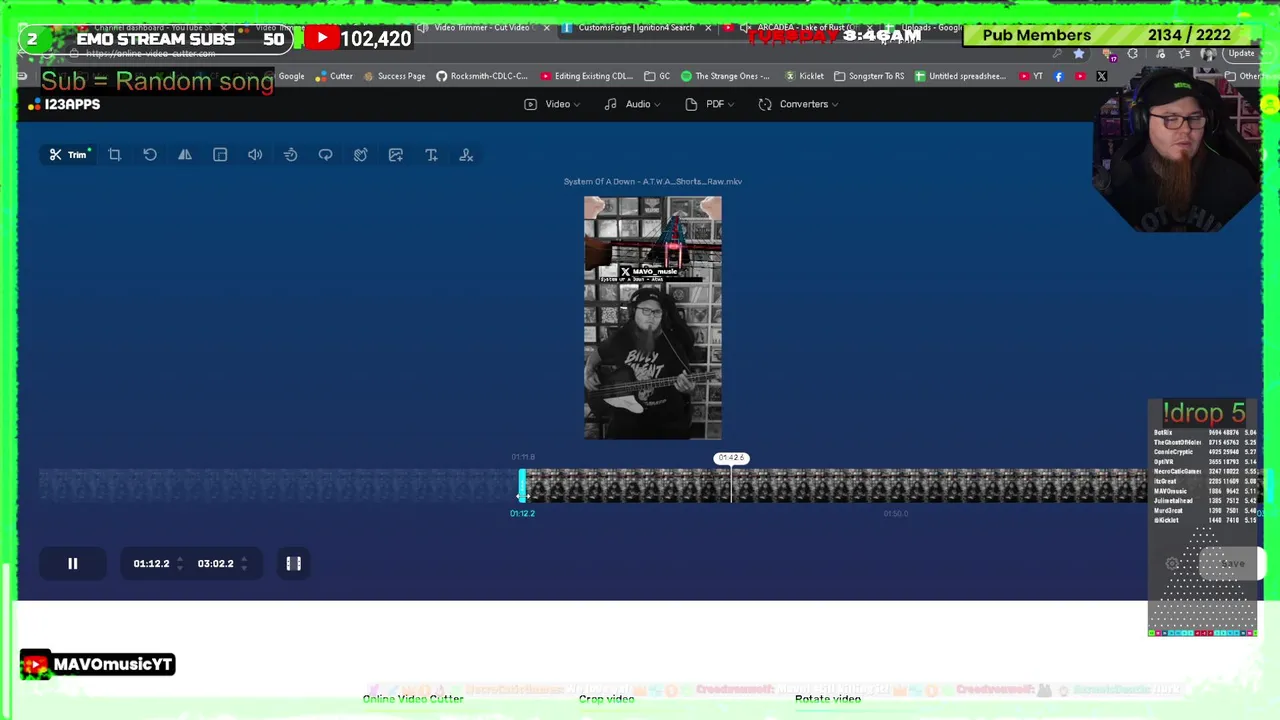
Task: Open the browser extensions puzzle icon
Action: pyautogui.click(x=1133, y=54)
